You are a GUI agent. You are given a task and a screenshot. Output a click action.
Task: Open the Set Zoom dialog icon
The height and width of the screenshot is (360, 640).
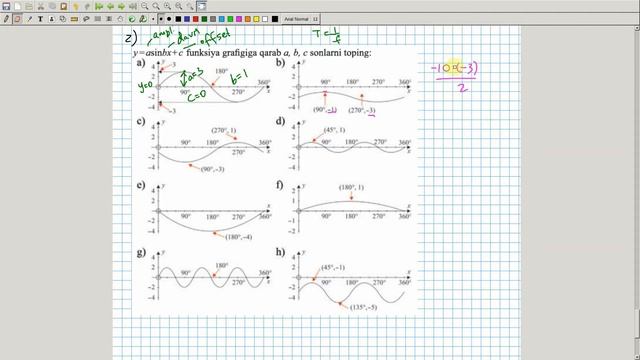190,7
